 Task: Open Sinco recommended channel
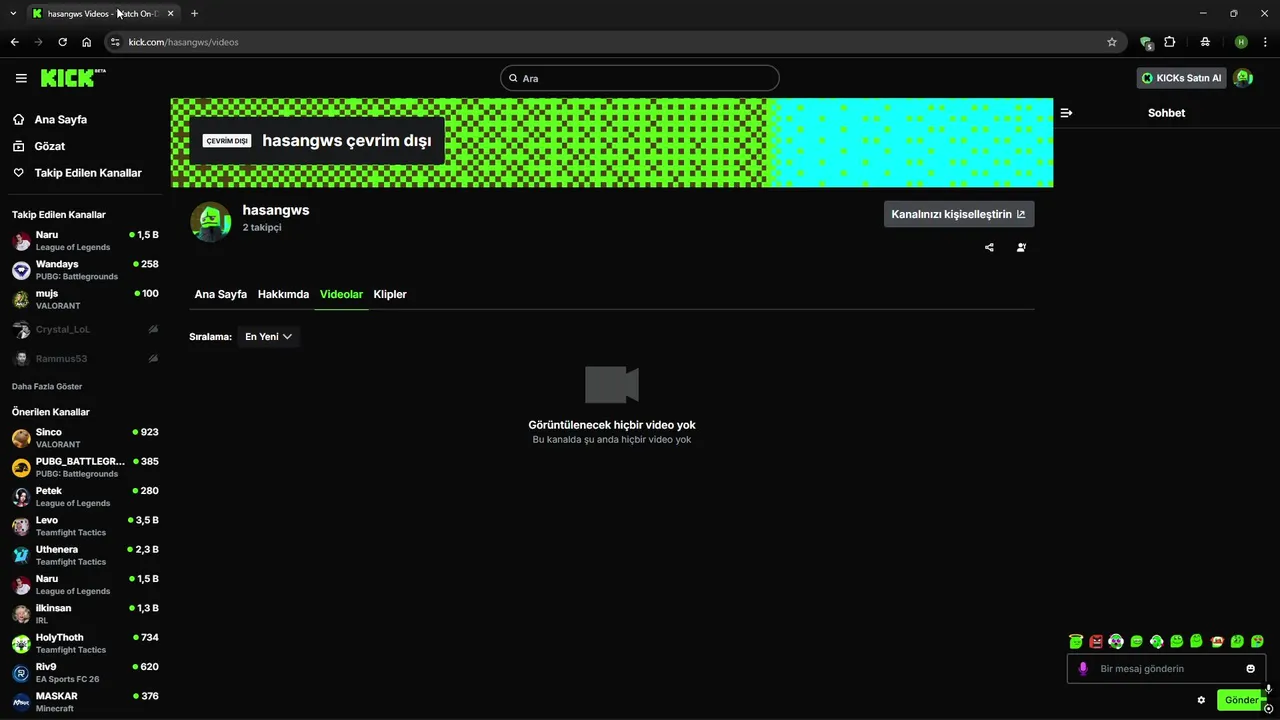(x=85, y=438)
